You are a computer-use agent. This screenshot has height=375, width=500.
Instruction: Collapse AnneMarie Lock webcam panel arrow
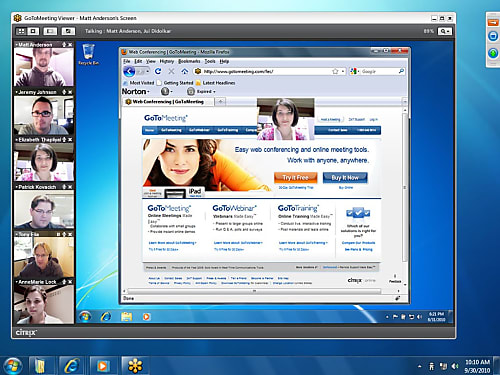[16, 282]
